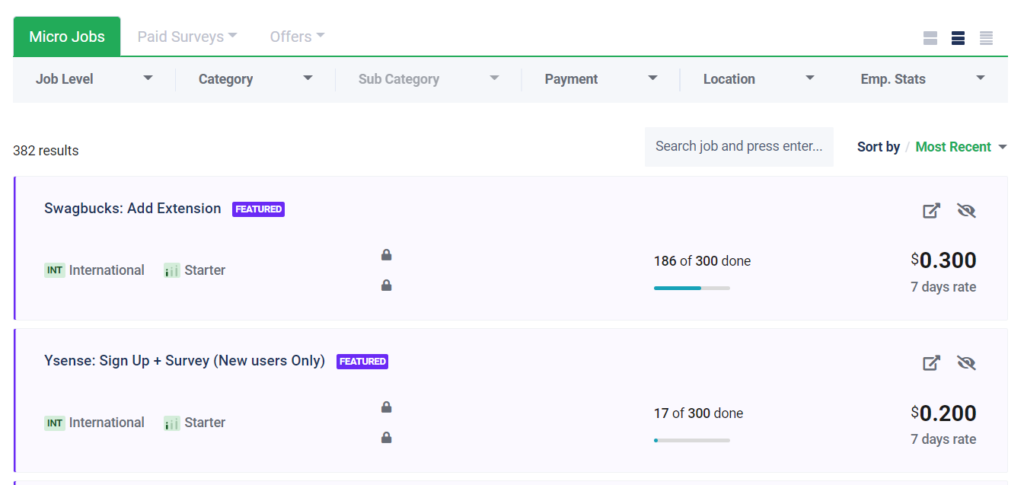This screenshot has width=1024, height=485.
Task: Hide the Ysense: Sign Up + Survey job
Action: coord(966,363)
